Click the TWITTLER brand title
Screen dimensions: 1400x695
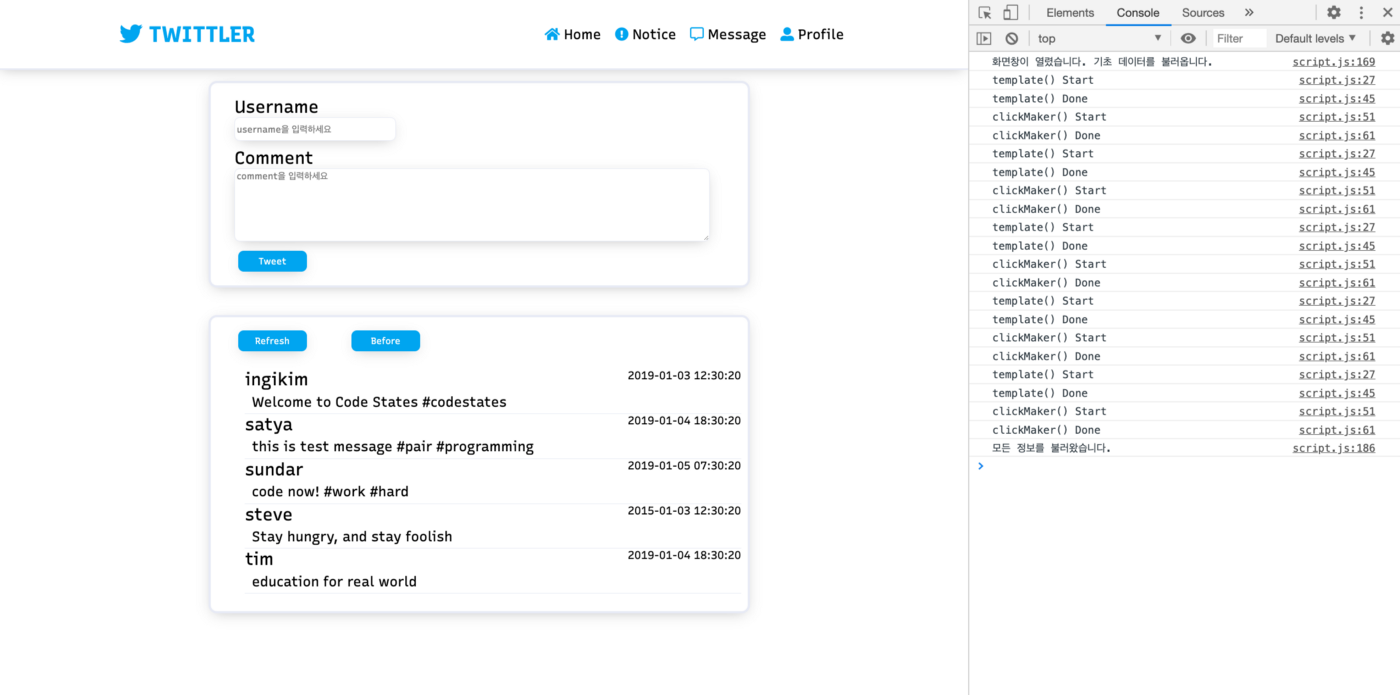point(202,34)
